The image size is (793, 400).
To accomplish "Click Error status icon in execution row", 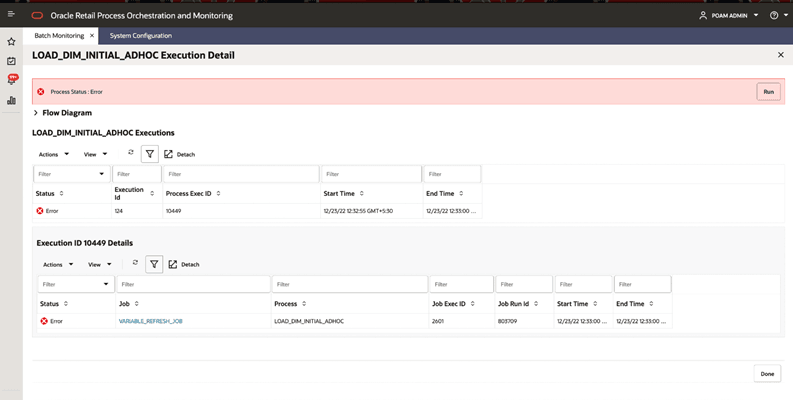I will pos(40,211).
